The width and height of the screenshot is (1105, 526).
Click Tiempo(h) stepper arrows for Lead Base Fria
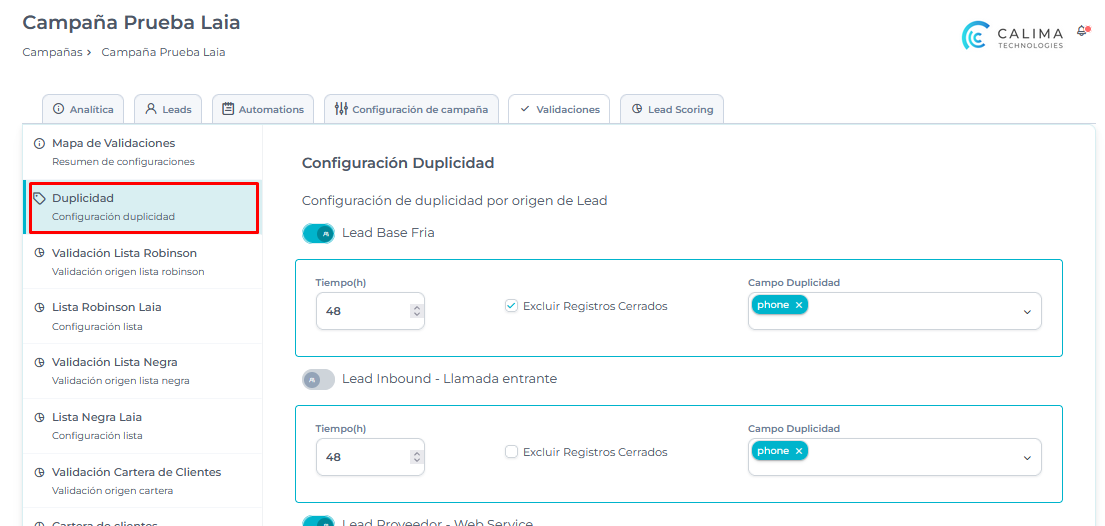point(417,311)
